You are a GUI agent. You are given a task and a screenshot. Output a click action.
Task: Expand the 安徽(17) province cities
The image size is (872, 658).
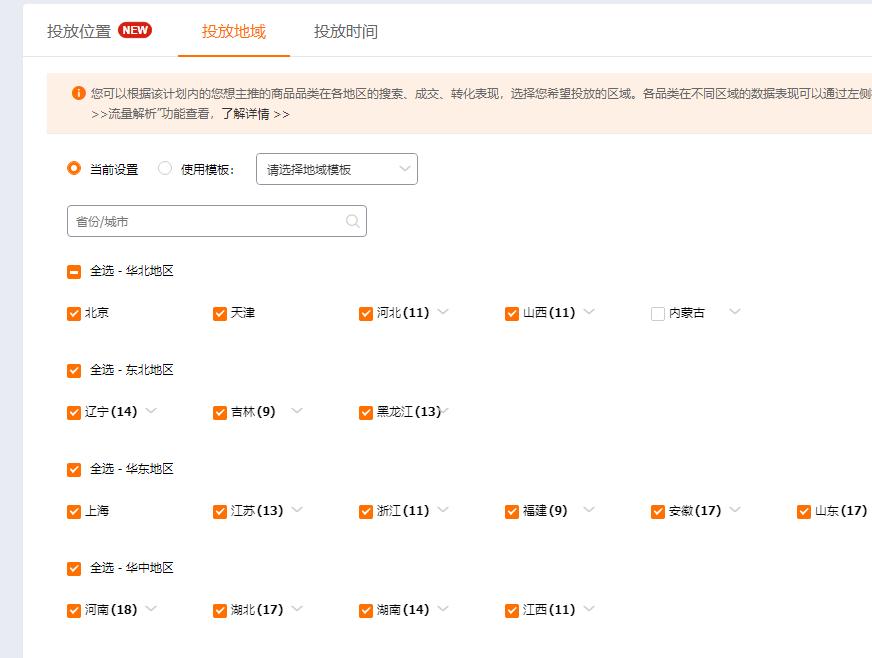pos(734,511)
